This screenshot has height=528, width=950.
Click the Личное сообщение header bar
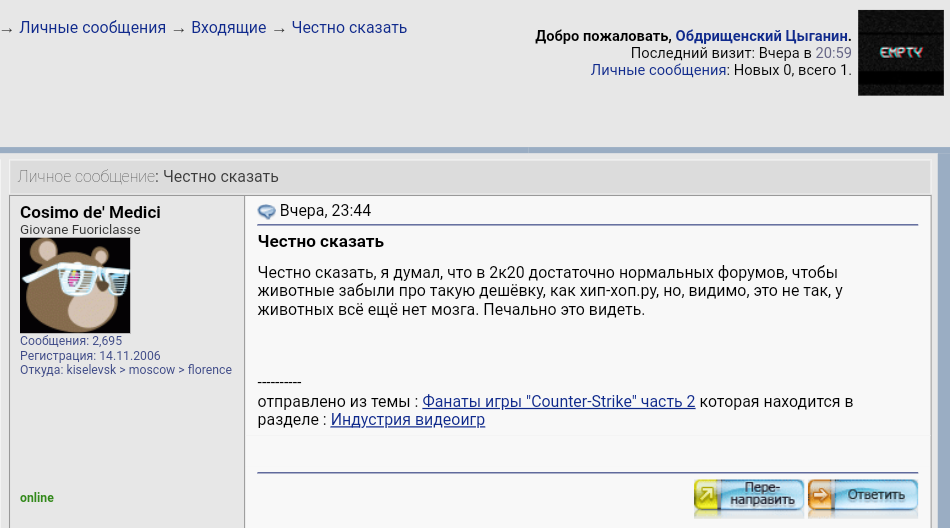click(148, 177)
